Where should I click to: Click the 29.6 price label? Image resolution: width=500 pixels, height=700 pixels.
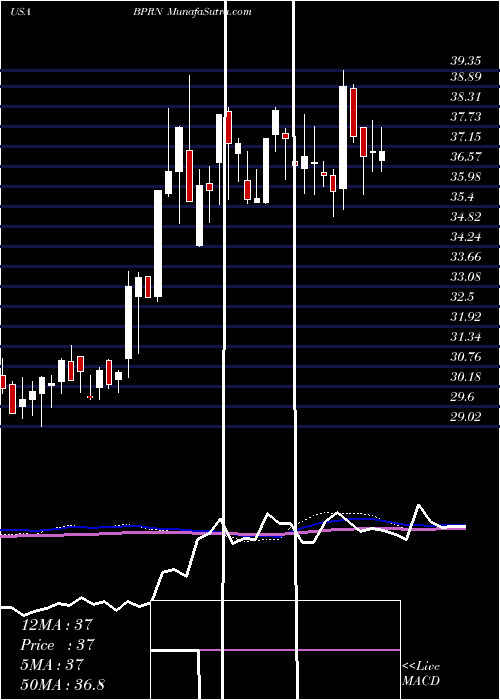(x=462, y=397)
